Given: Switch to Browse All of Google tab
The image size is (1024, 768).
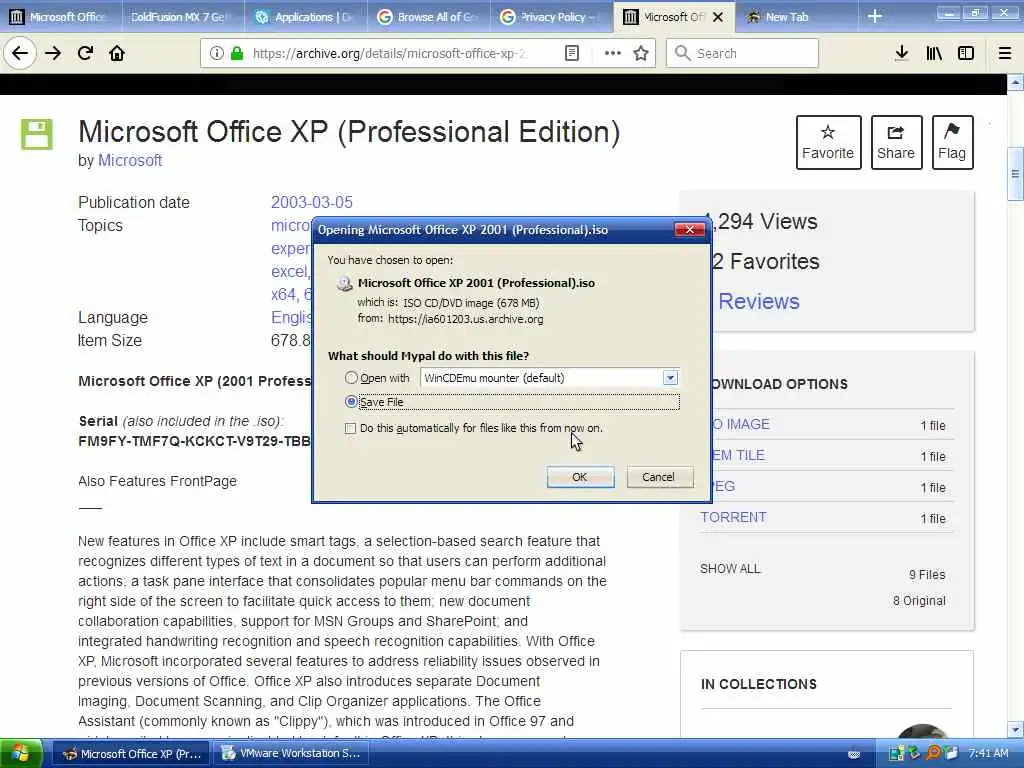Looking at the screenshot, I should [x=428, y=17].
